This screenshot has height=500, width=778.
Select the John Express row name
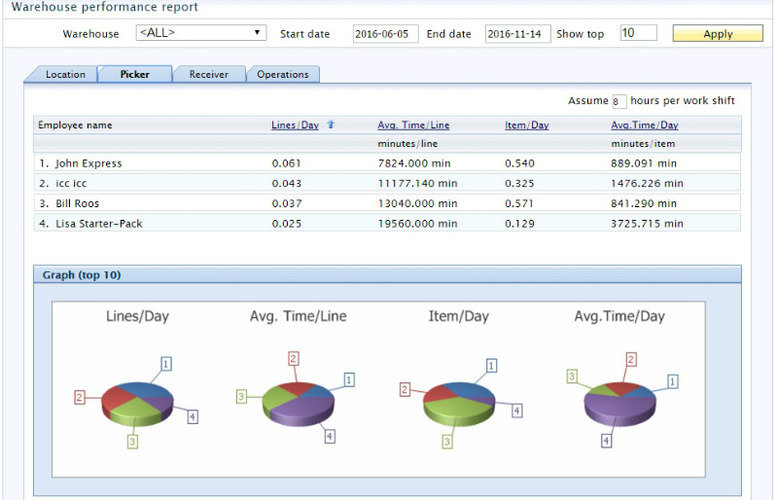coord(88,163)
